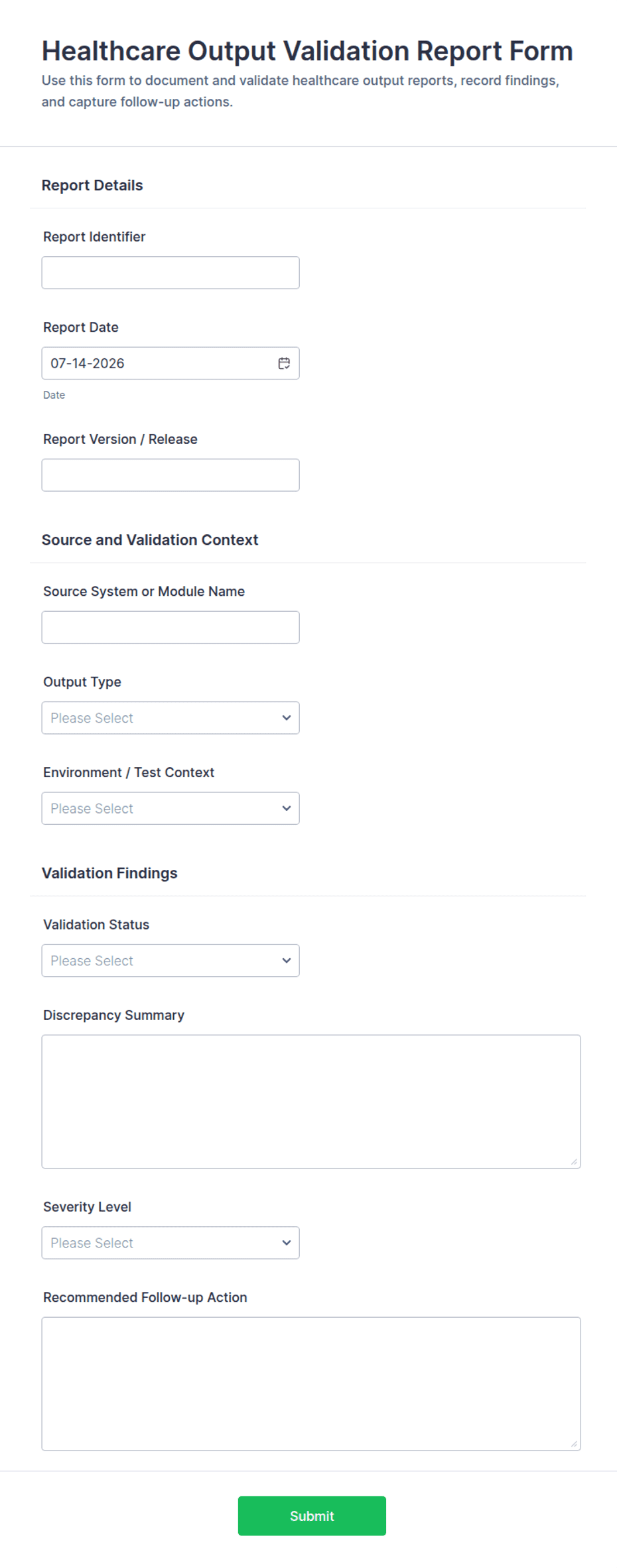Expand the Severity Level dropdown

click(x=171, y=1243)
